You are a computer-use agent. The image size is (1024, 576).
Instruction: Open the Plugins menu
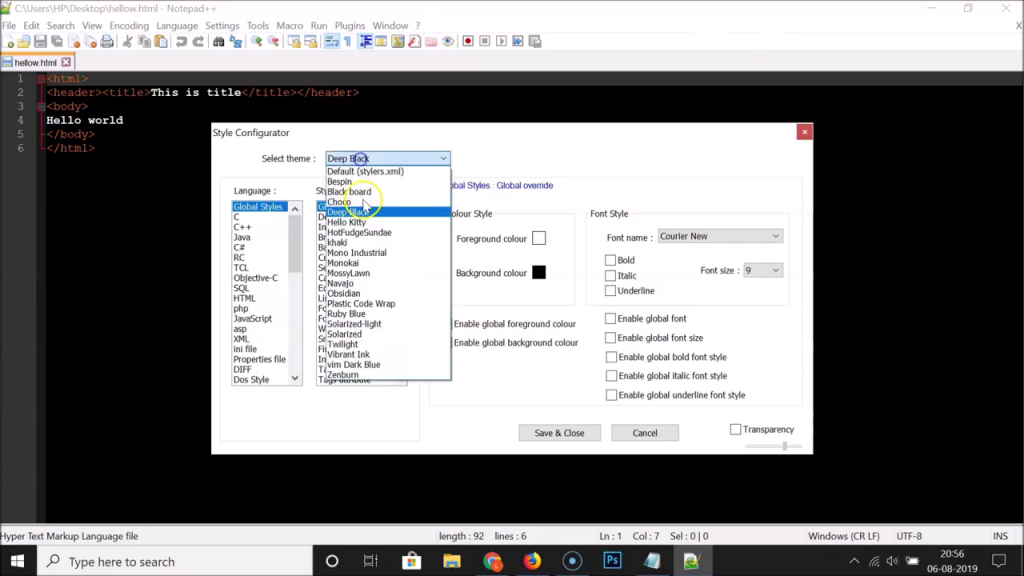pyautogui.click(x=350, y=25)
